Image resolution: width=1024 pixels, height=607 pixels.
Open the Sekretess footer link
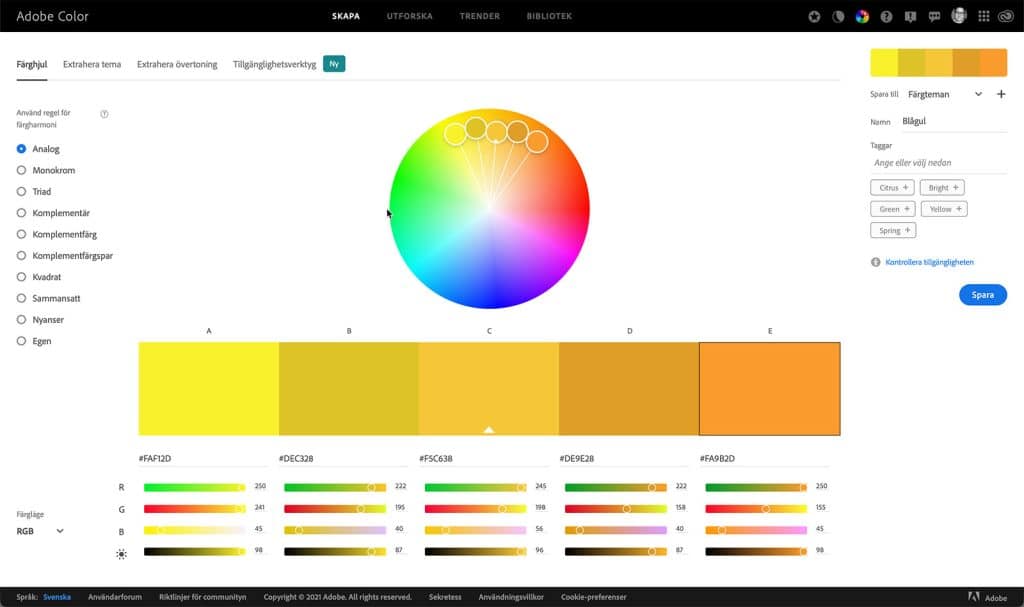[x=445, y=597]
